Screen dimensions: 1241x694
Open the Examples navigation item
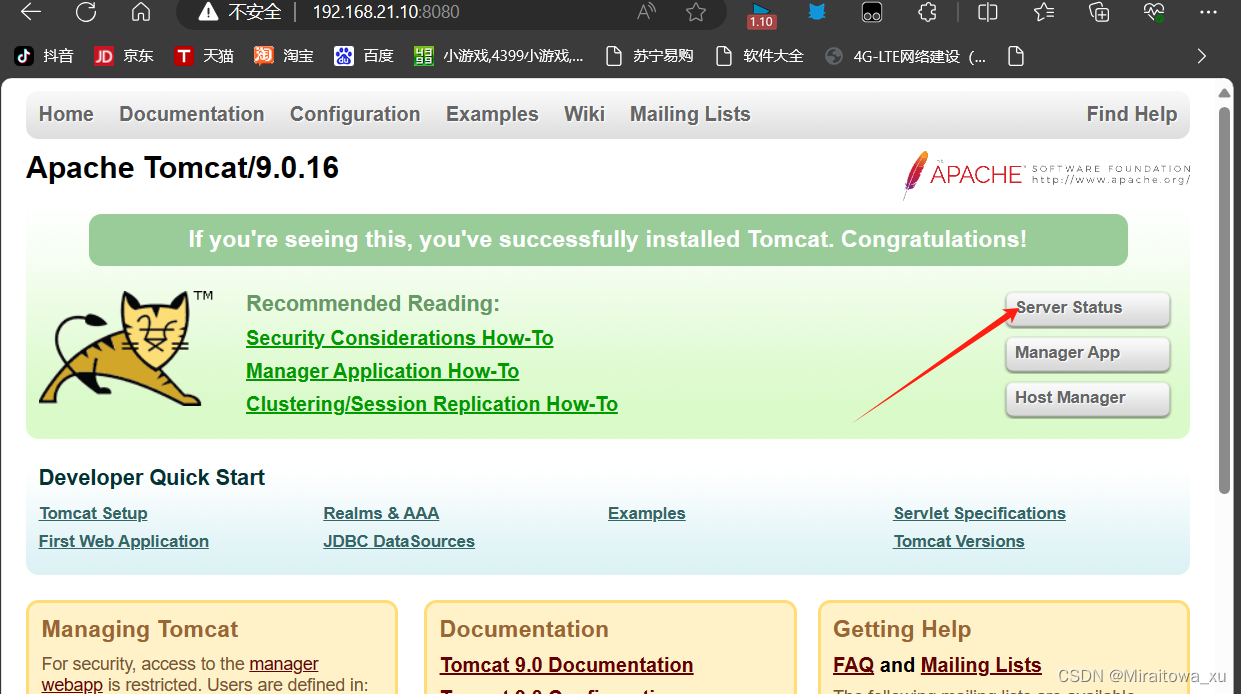pos(492,114)
